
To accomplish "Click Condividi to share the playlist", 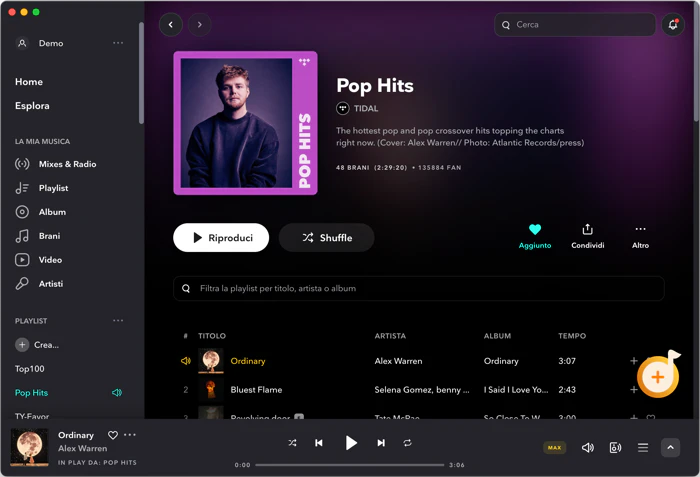I will pyautogui.click(x=588, y=236).
